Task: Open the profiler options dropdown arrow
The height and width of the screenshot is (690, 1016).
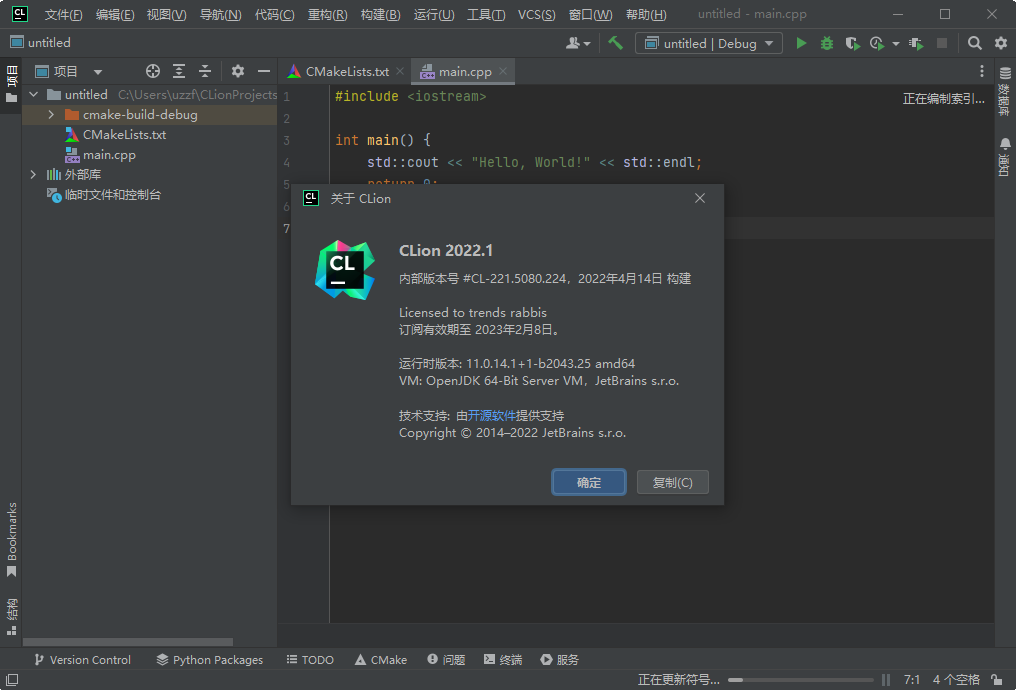Action: (895, 44)
